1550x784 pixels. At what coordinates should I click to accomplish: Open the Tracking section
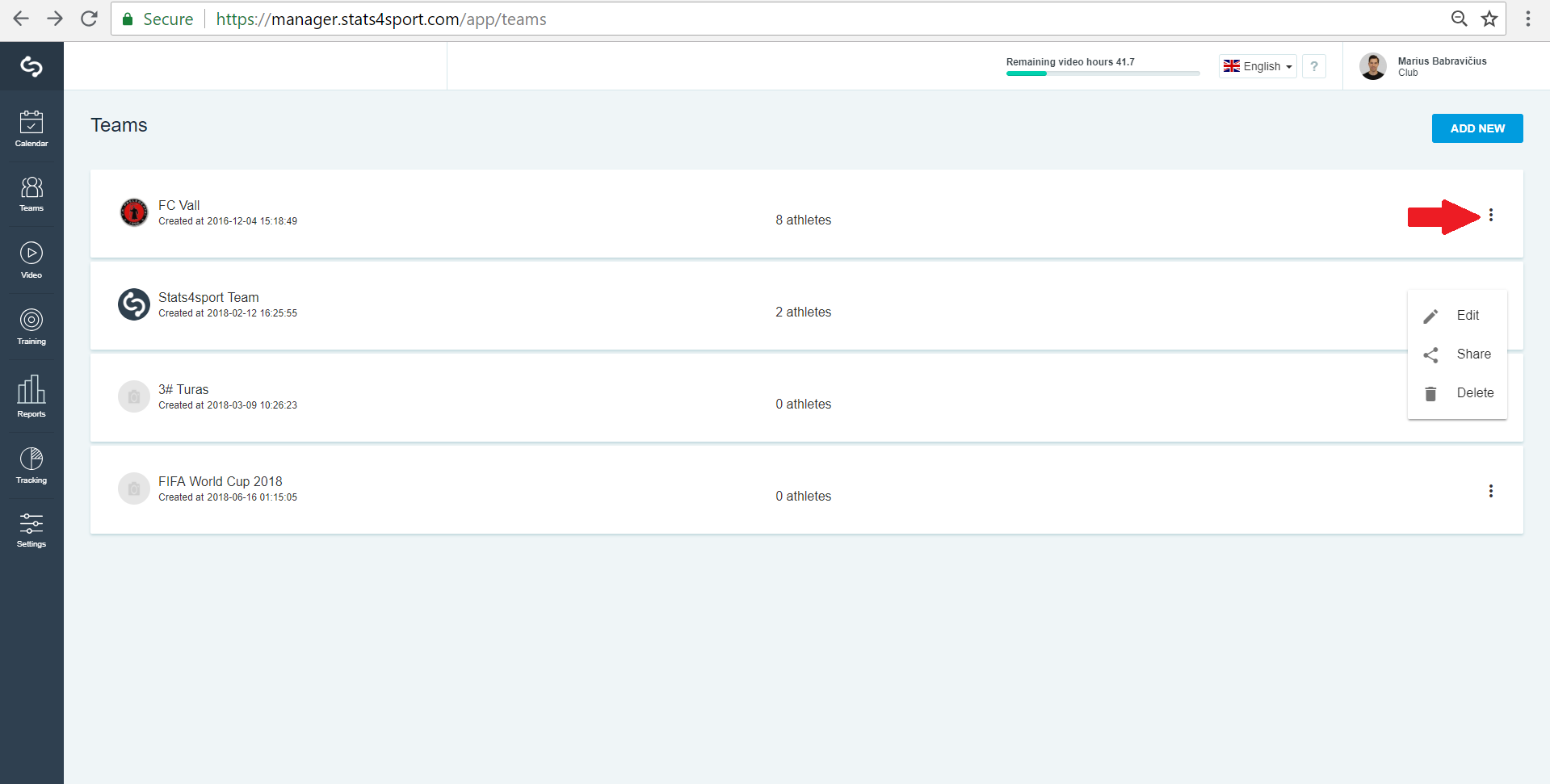(x=32, y=466)
